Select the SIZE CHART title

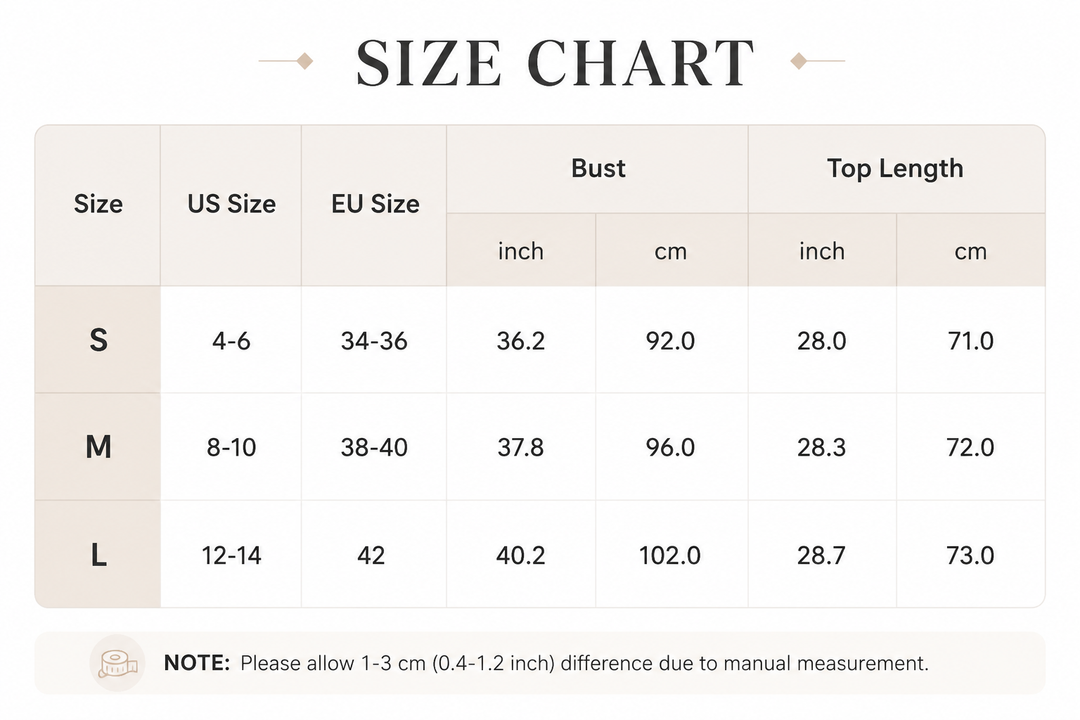coord(554,63)
